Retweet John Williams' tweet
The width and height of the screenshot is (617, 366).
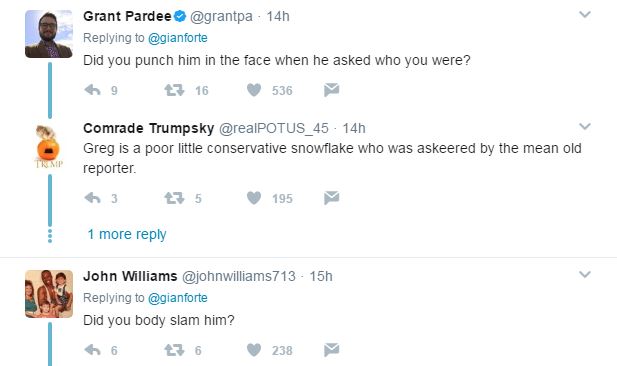tap(174, 350)
